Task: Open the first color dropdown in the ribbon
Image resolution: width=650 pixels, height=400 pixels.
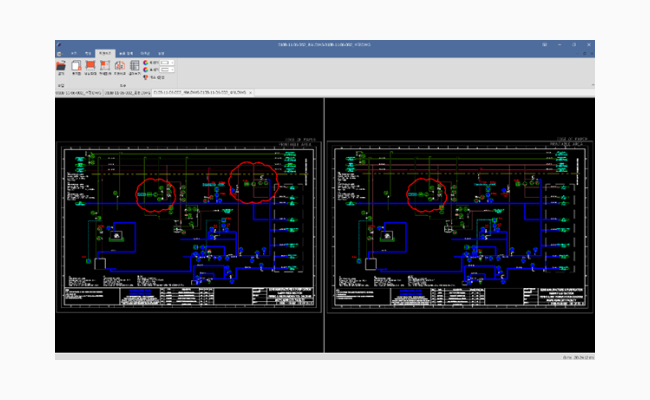Action: (167, 63)
